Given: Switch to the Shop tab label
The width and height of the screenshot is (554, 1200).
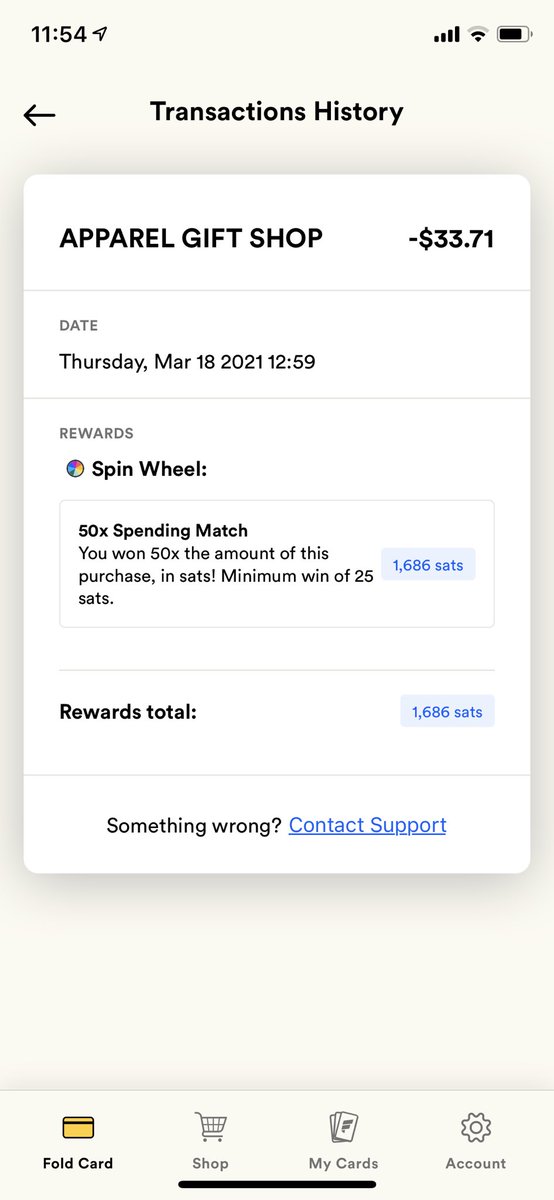Looking at the screenshot, I should [210, 1163].
